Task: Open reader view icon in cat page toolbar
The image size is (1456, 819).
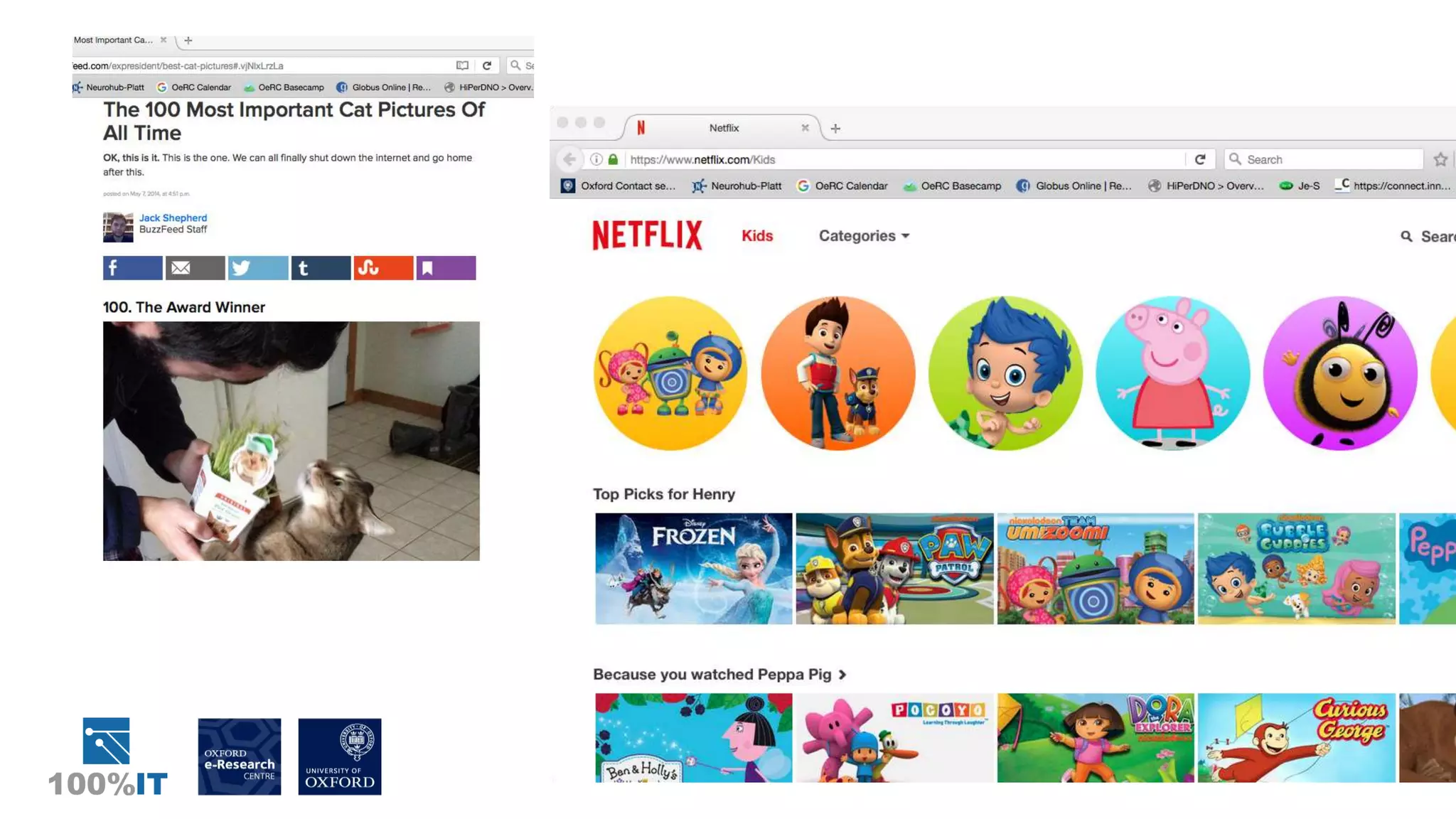Action: pos(462,65)
